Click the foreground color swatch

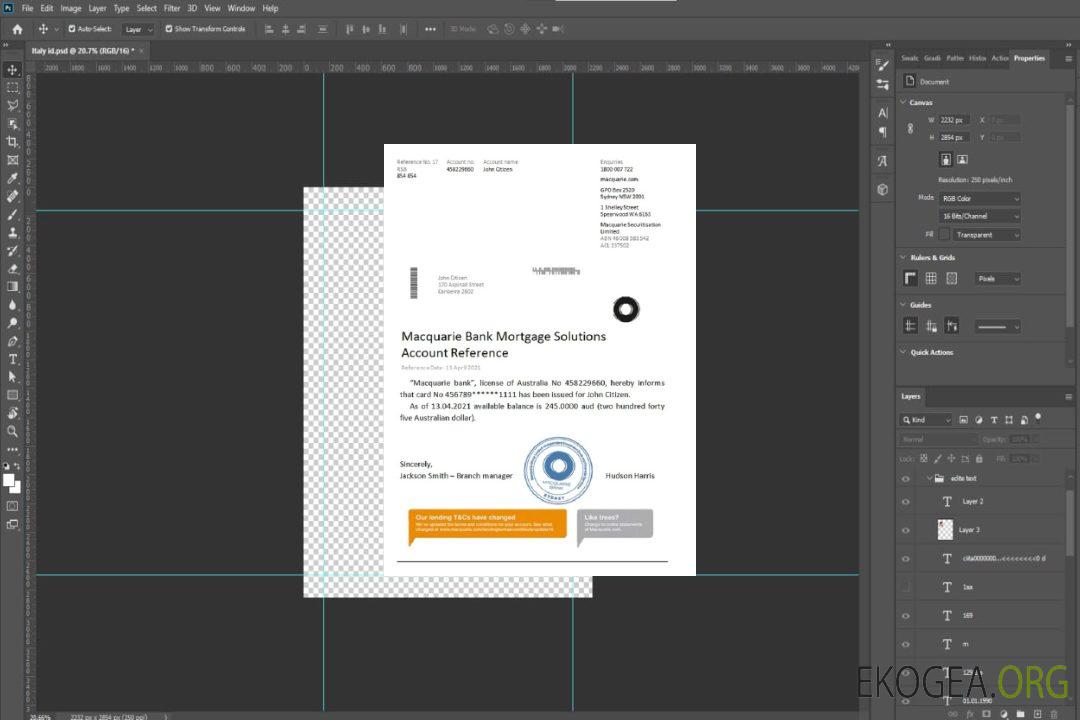click(9, 479)
